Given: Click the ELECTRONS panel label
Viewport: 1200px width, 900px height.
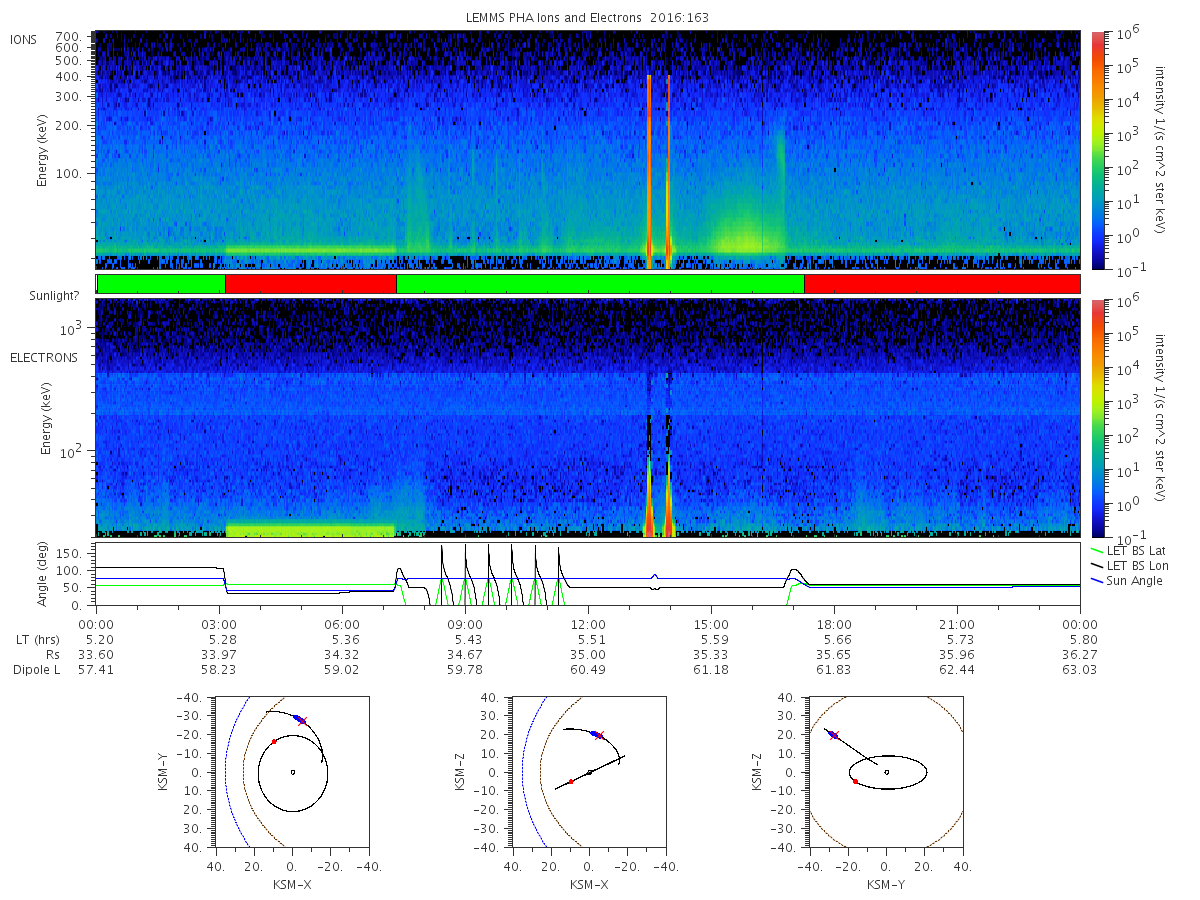Looking at the screenshot, I should point(43,358).
